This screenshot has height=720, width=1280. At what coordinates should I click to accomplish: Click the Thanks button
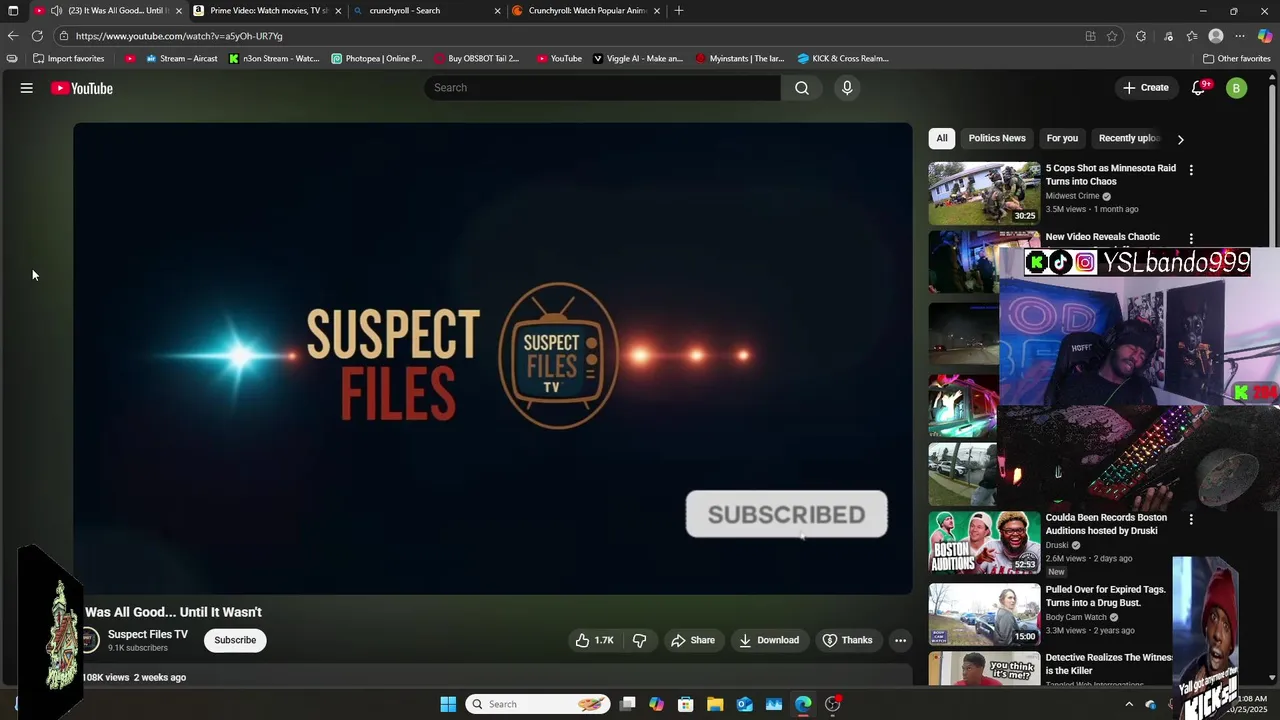[847, 640]
